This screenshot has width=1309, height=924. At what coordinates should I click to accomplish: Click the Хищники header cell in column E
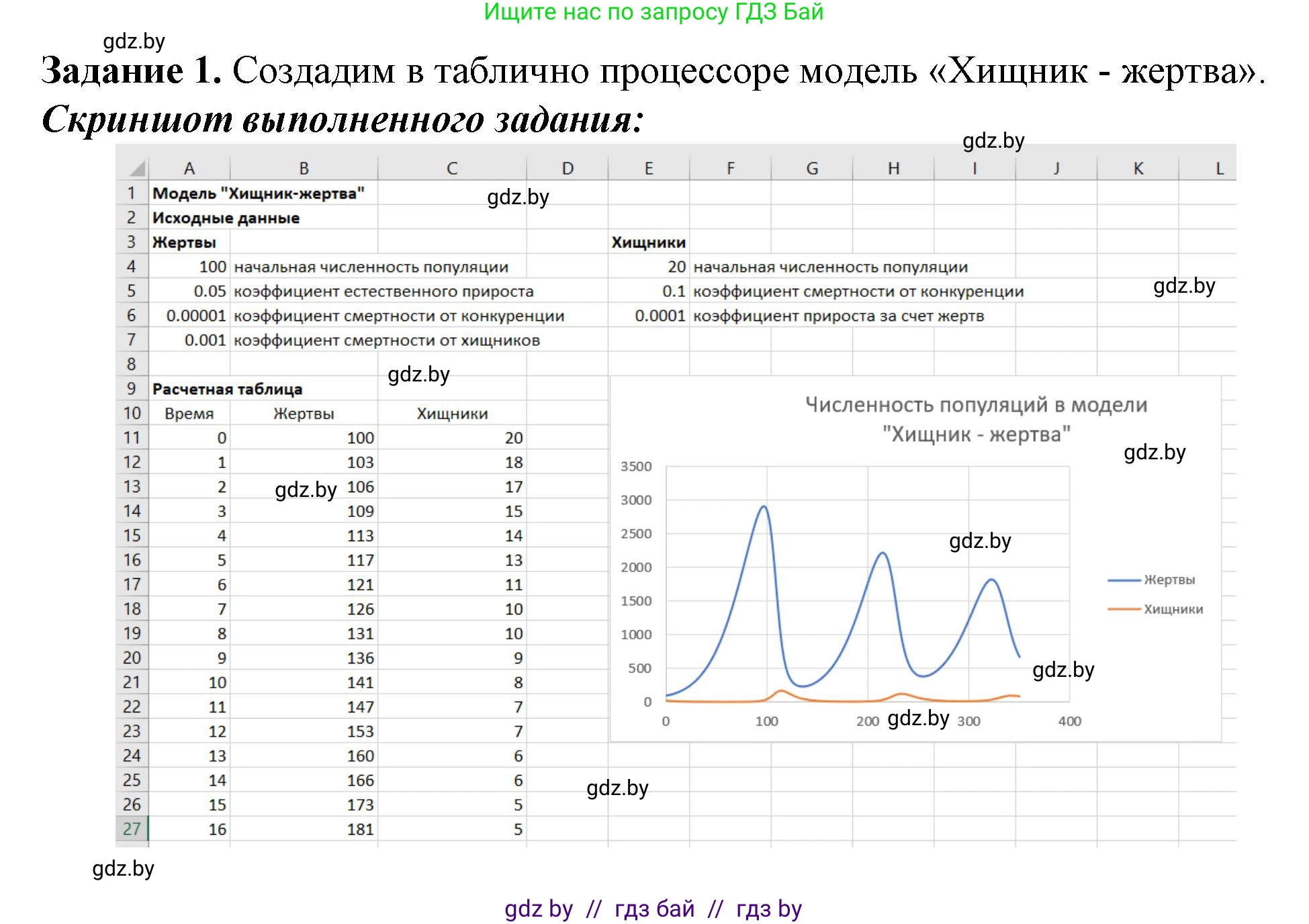tap(648, 242)
